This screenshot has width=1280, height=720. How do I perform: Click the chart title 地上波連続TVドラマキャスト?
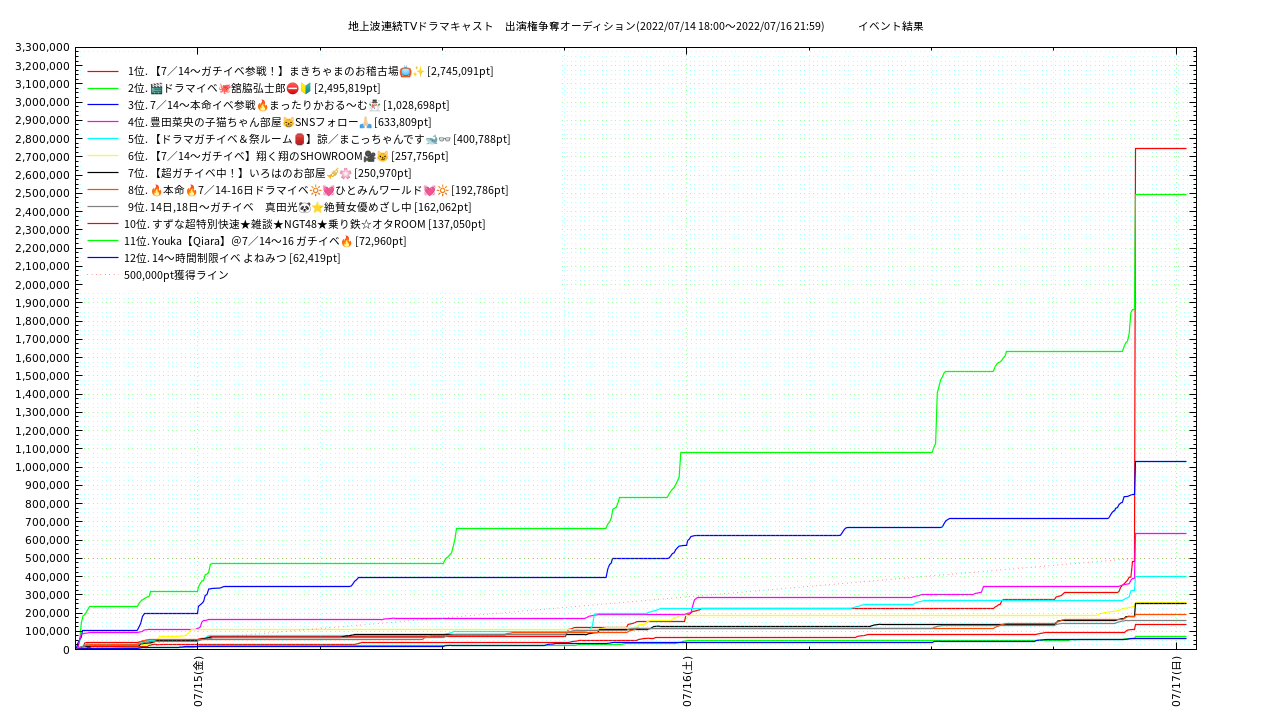tap(420, 26)
